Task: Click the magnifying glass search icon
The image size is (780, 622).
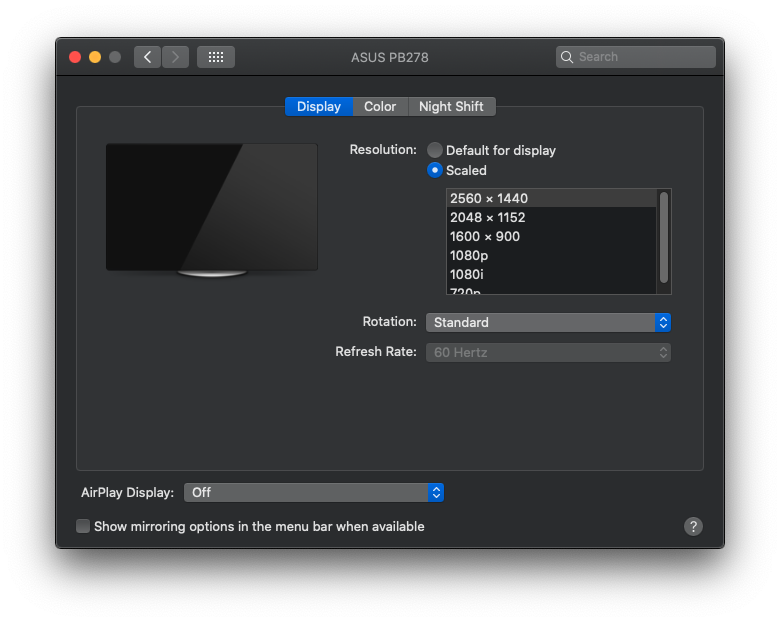Action: pos(567,57)
